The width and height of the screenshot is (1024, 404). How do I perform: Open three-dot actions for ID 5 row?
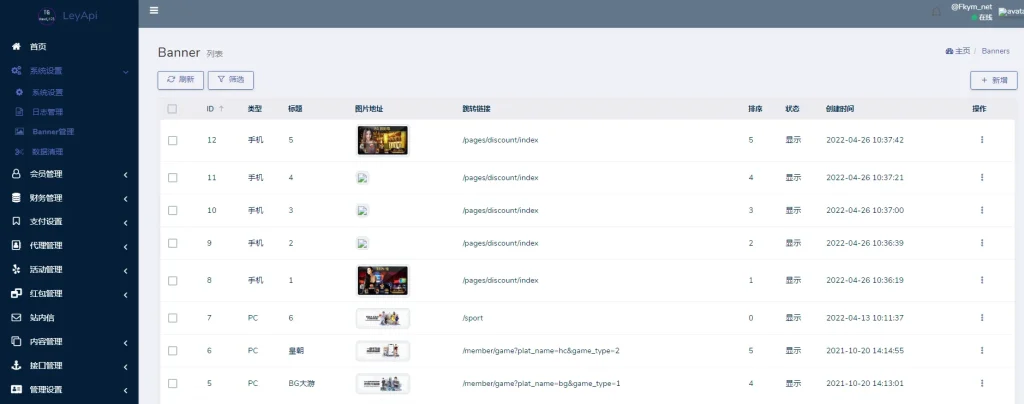pos(981,383)
